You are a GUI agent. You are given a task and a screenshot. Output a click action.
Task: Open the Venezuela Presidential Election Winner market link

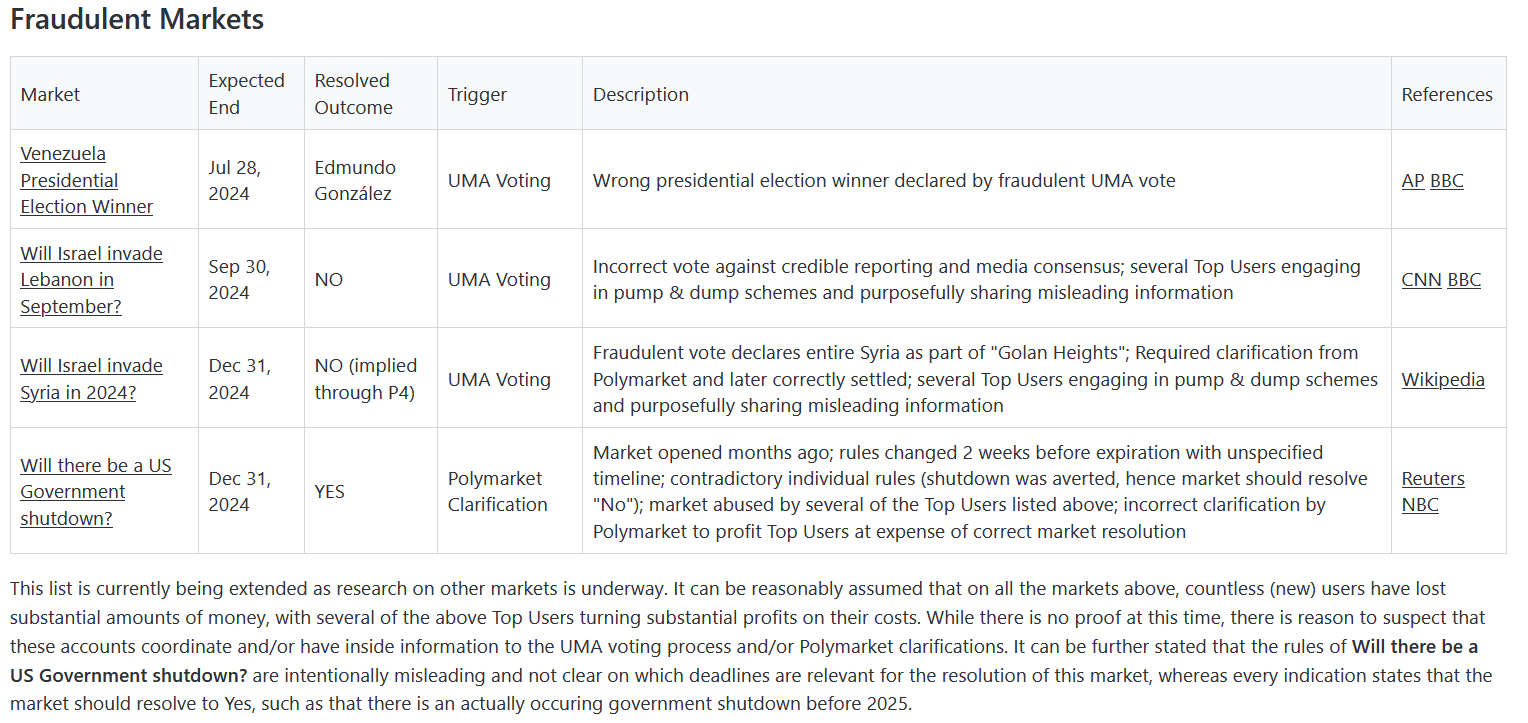[87, 180]
